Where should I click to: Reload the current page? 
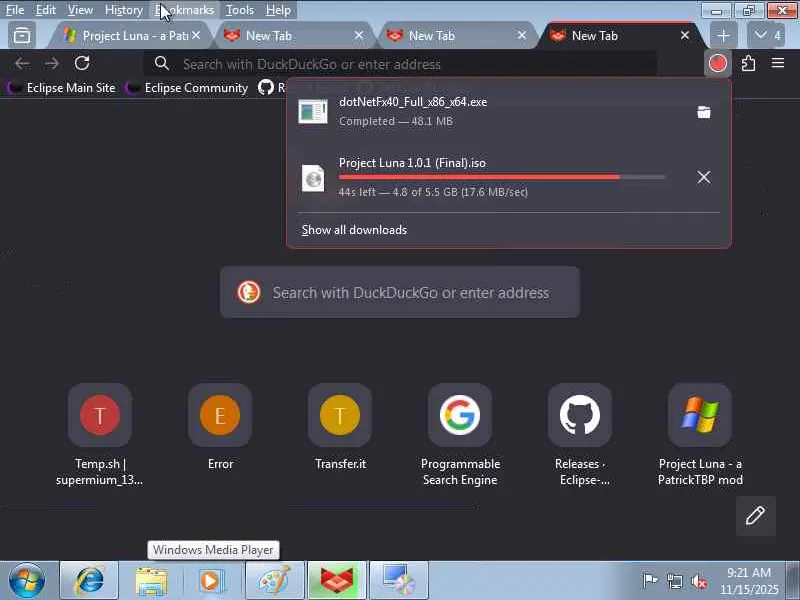pyautogui.click(x=82, y=63)
